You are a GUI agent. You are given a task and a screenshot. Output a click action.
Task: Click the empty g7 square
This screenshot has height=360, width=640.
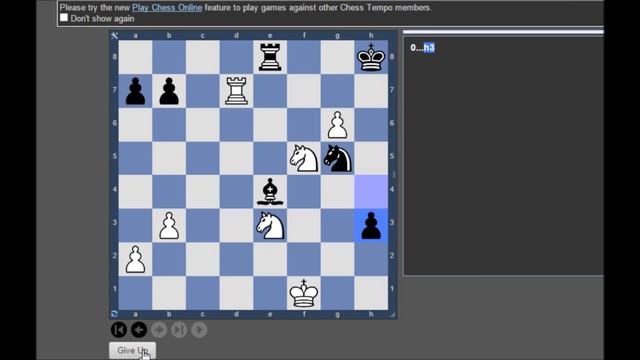click(338, 91)
